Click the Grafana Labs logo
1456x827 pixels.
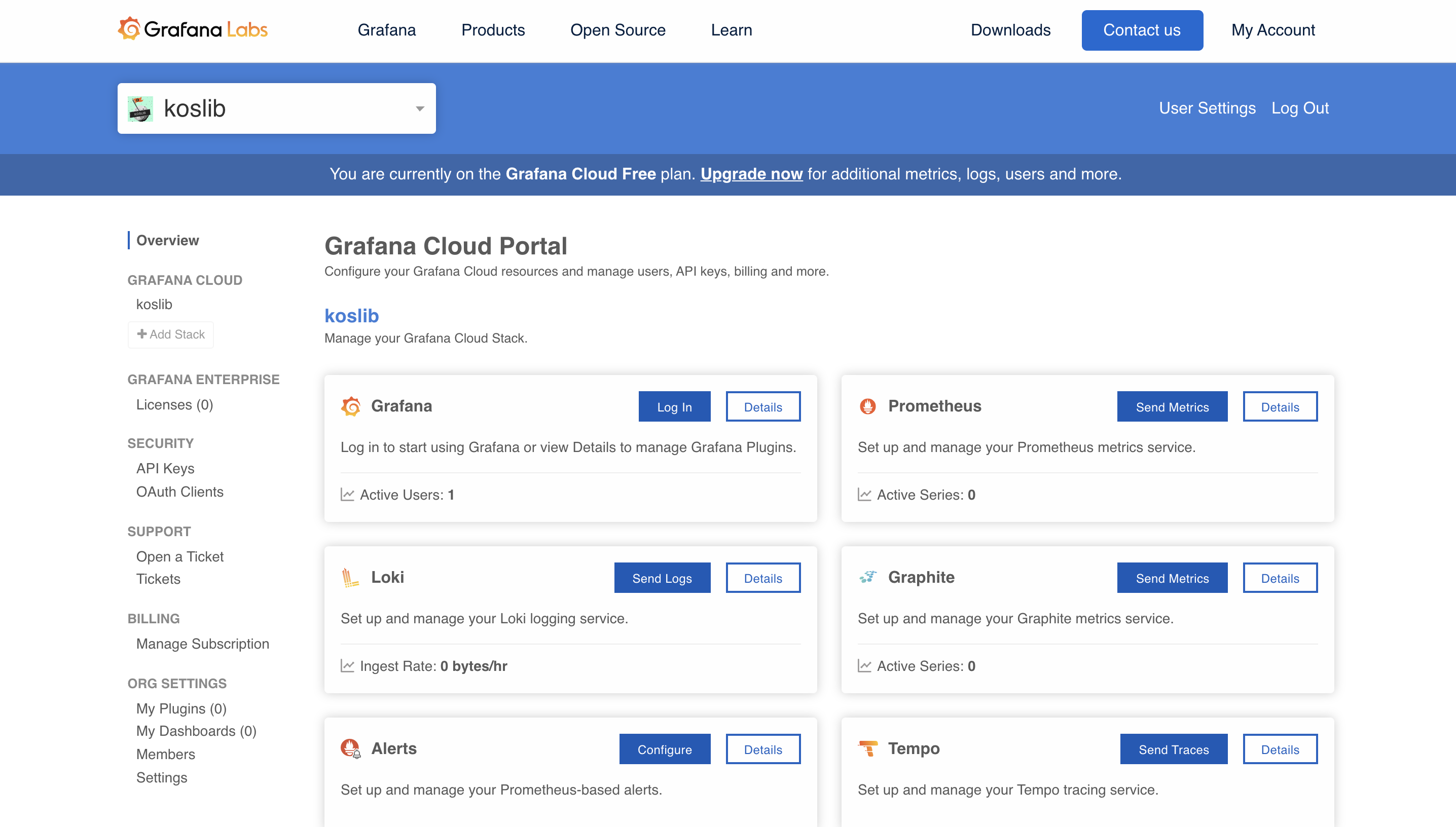pos(193,29)
